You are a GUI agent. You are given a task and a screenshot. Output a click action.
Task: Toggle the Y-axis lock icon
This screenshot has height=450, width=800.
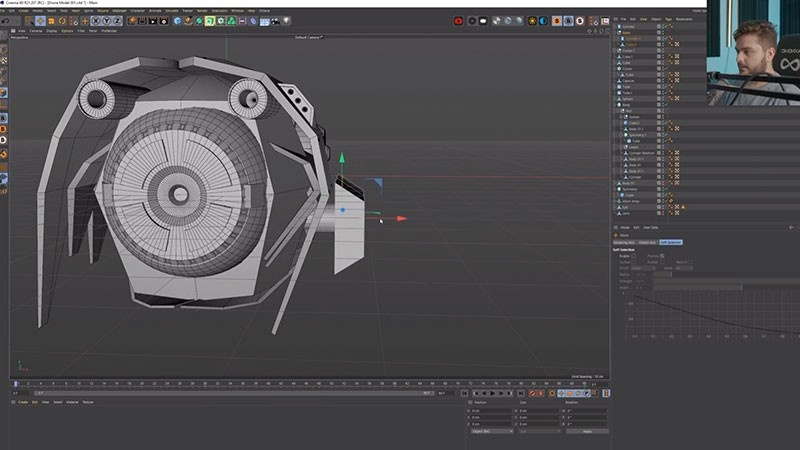point(106,20)
